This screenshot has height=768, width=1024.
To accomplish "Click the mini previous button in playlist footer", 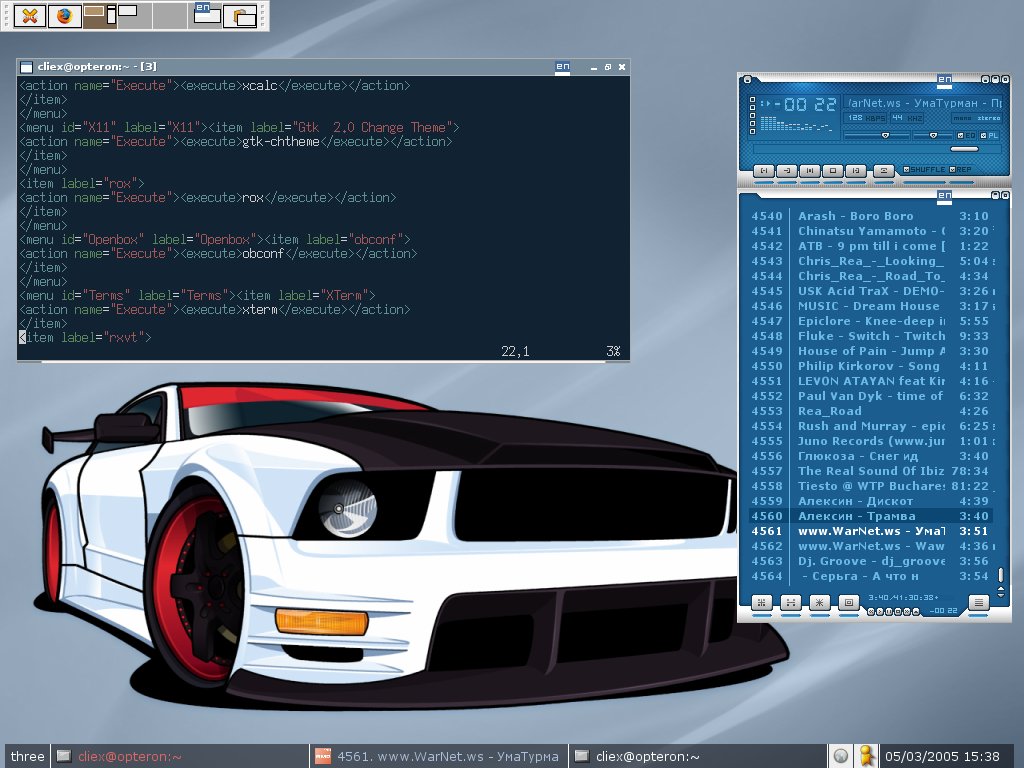I will [871, 612].
